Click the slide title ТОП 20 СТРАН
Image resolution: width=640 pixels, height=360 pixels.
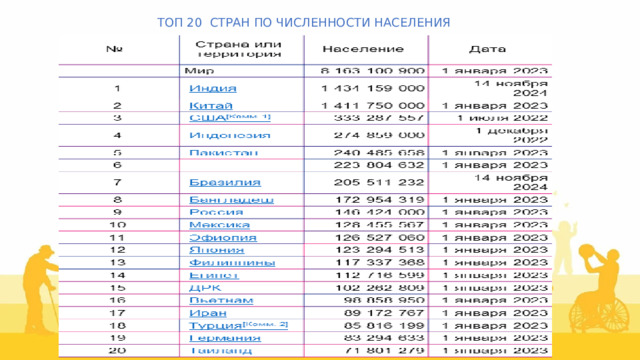coord(304,22)
